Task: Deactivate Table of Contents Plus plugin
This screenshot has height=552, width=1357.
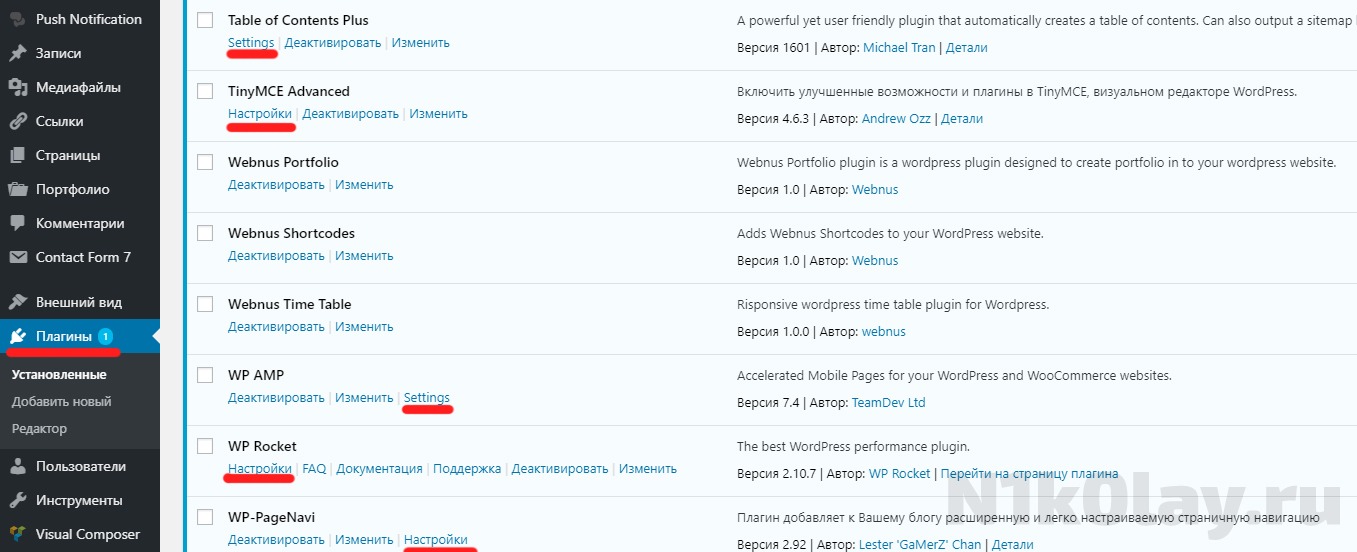Action: pos(333,43)
